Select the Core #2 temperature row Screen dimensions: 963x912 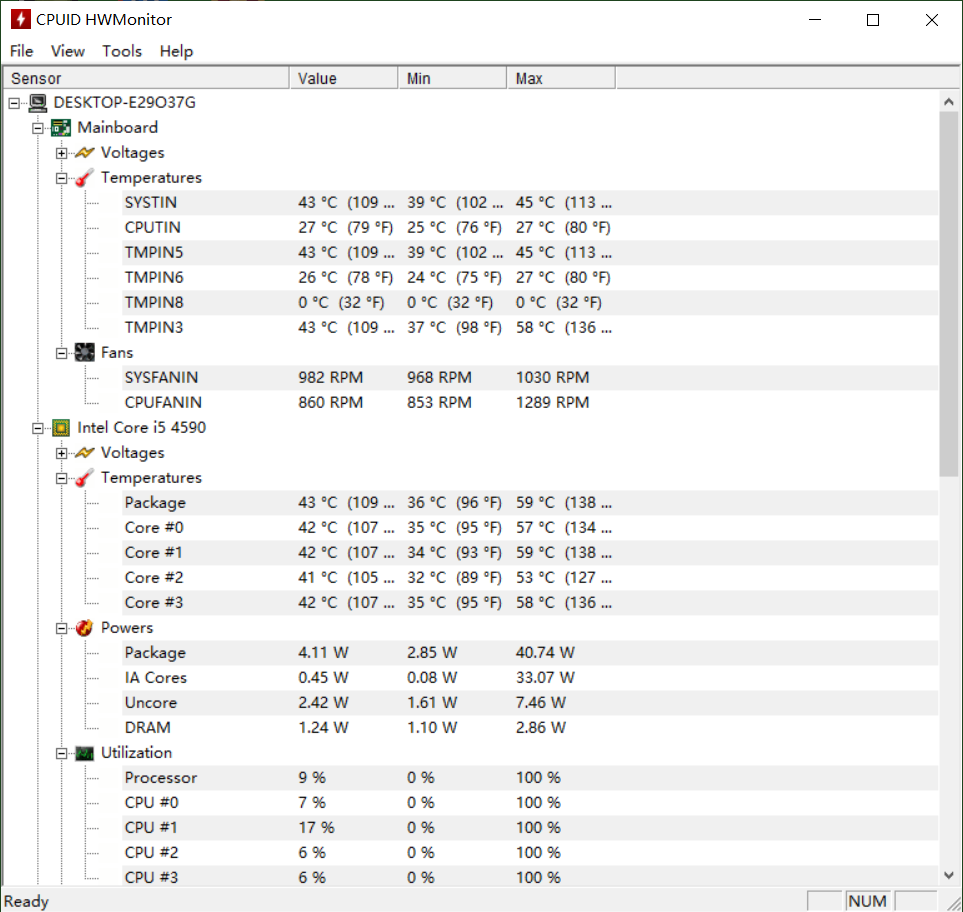point(530,578)
